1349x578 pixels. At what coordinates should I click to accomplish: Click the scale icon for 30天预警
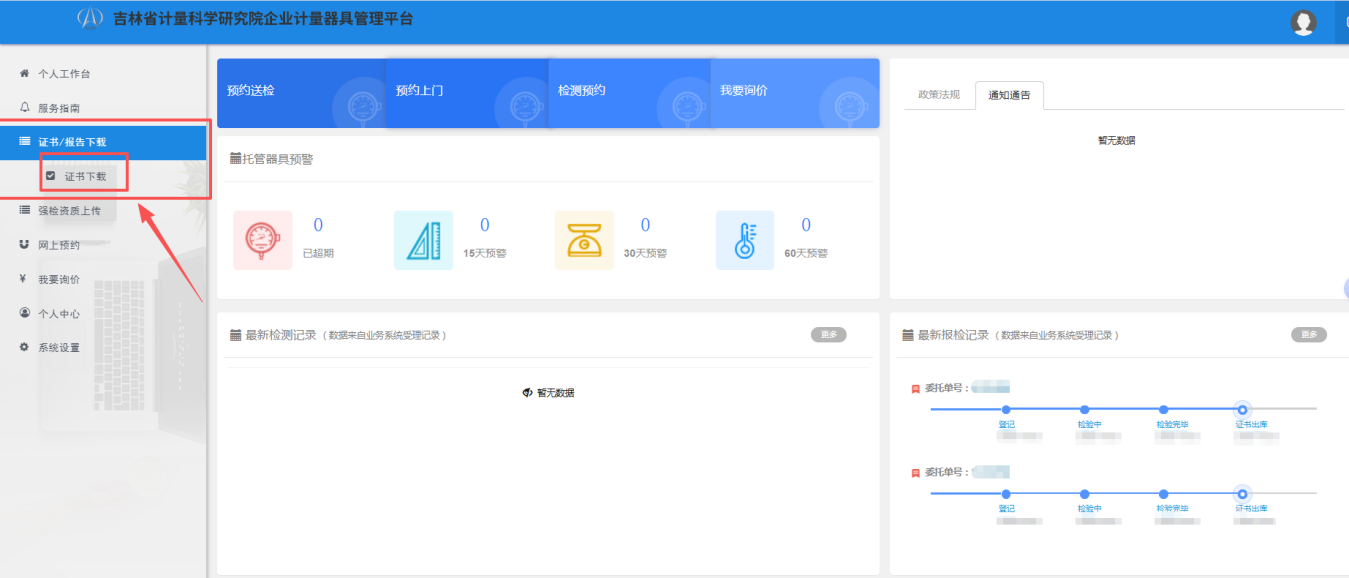point(584,239)
